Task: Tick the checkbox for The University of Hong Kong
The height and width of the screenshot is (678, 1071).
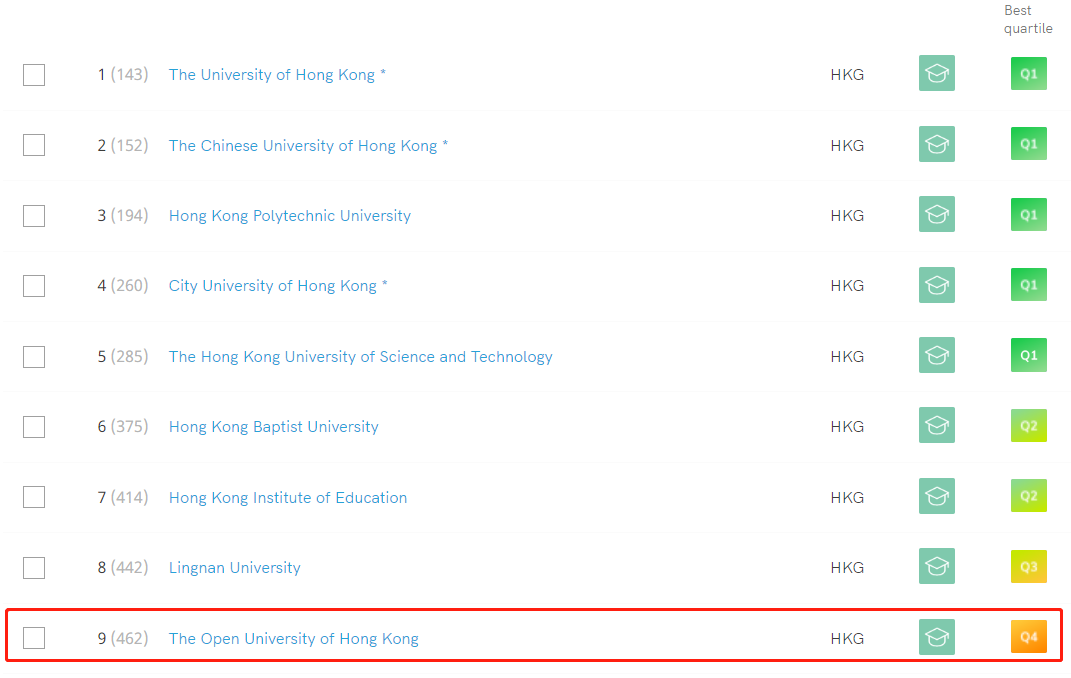Action: pos(34,75)
